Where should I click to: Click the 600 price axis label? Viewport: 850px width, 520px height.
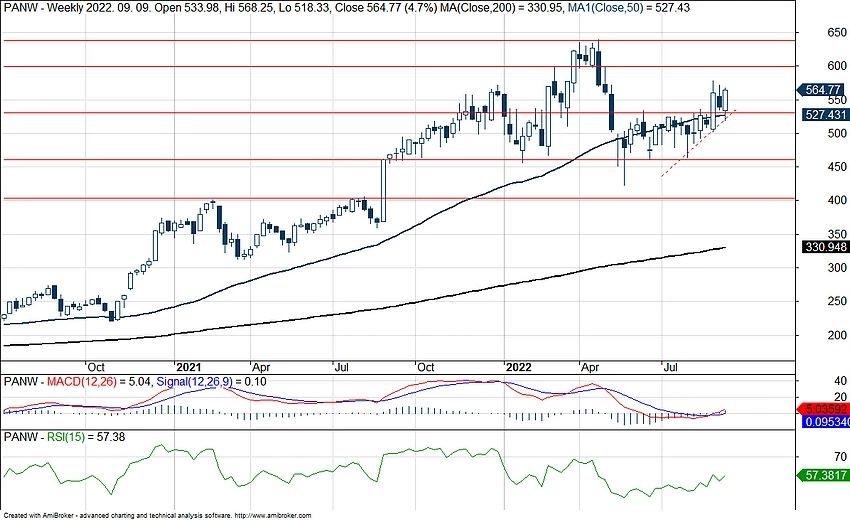[x=836, y=66]
